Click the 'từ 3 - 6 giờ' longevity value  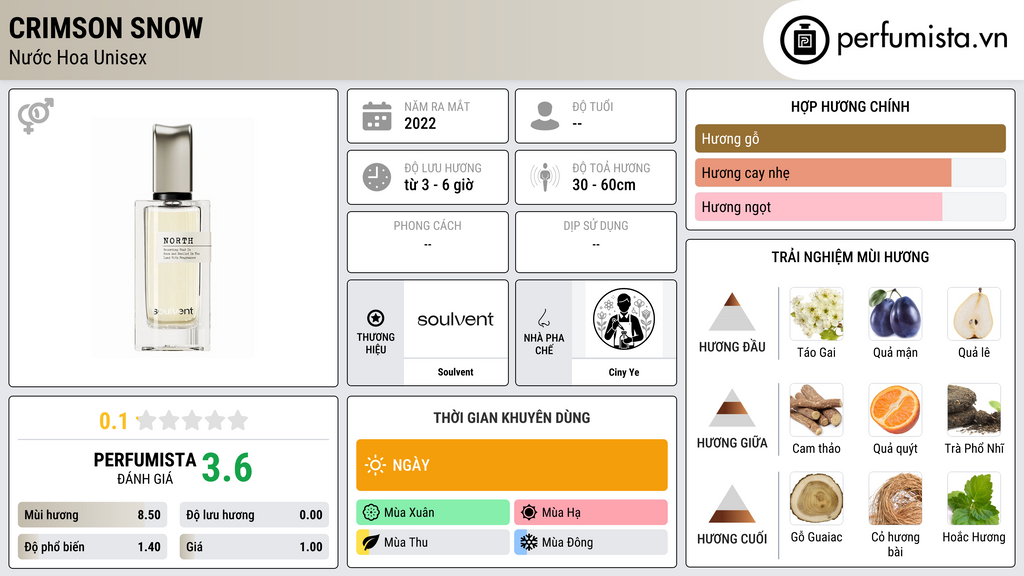coord(439,185)
